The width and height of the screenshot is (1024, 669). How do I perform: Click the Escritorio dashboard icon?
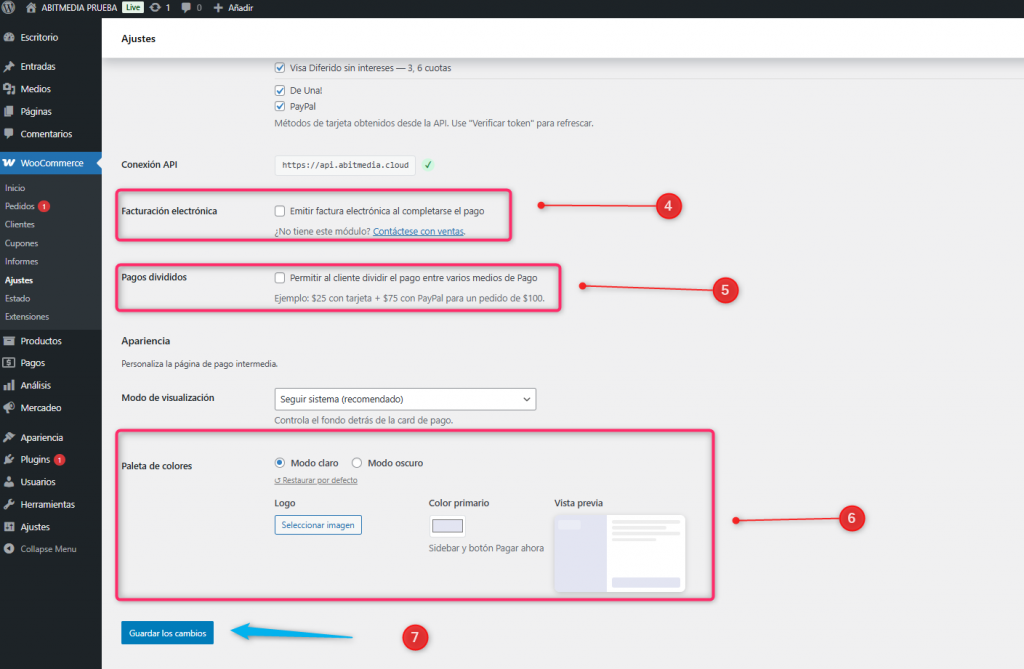point(10,37)
